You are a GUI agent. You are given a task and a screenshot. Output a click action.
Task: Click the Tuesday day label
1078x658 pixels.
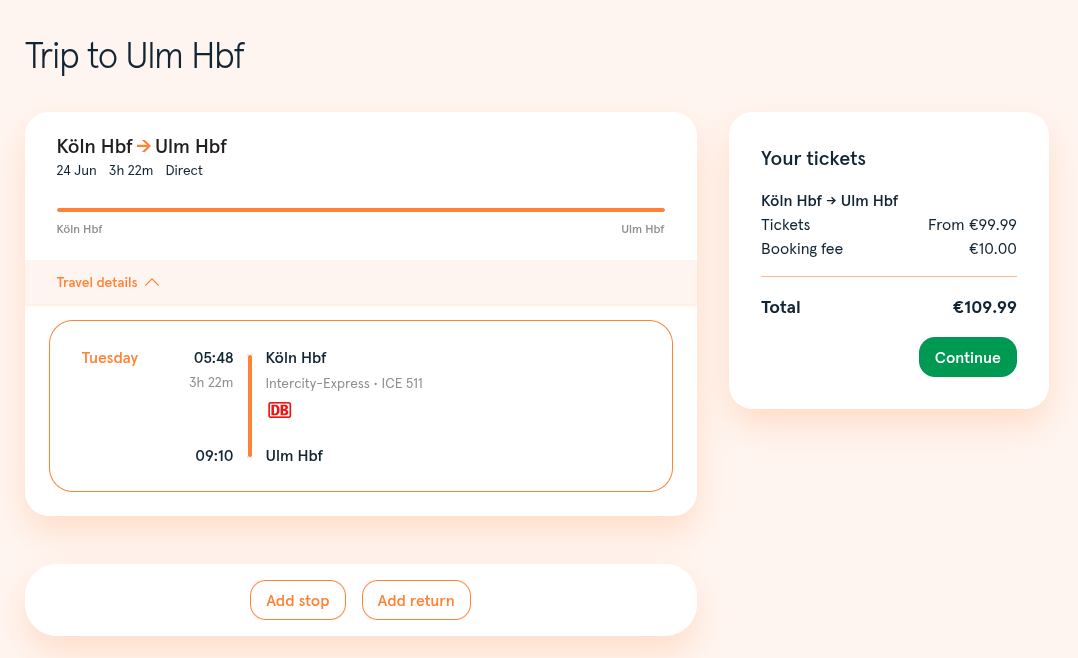[110, 358]
